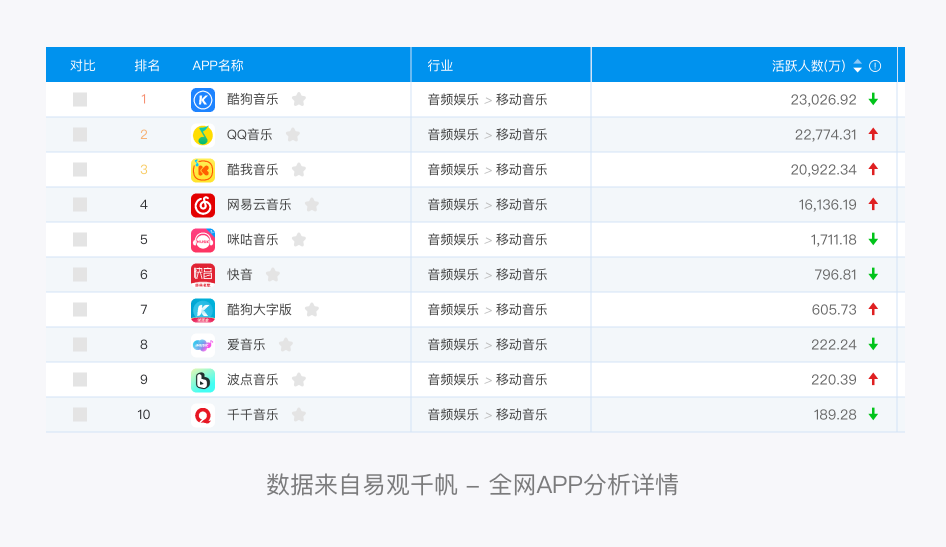Sort by 活跃人数(万) using sort arrows
The width and height of the screenshot is (946, 547).
pyautogui.click(x=857, y=66)
